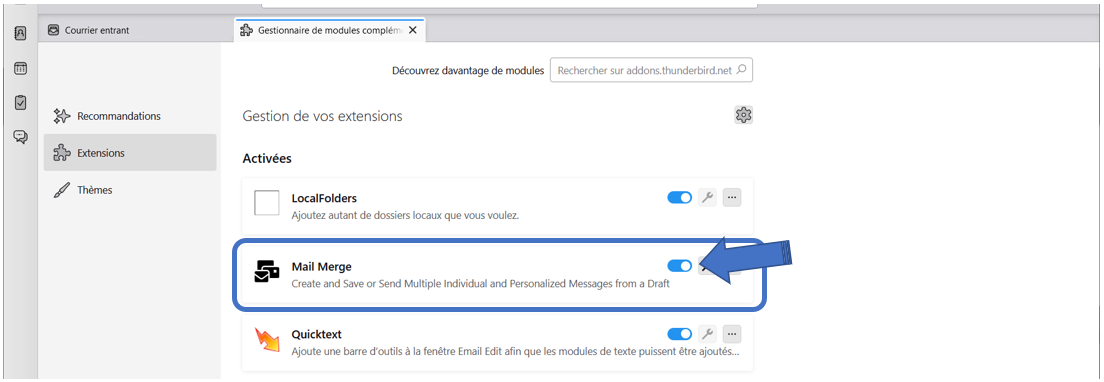Click the Mail Merge extension icon

click(267, 271)
